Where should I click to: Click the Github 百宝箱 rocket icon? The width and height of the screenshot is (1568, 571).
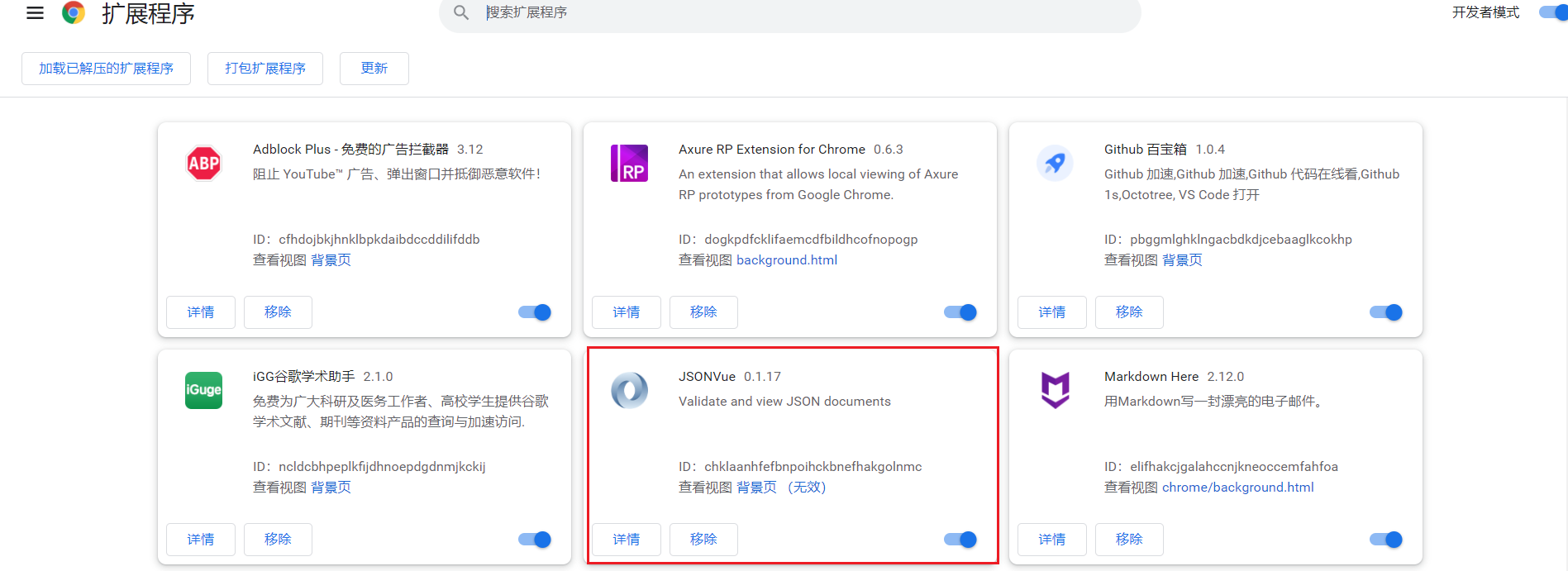point(1055,163)
